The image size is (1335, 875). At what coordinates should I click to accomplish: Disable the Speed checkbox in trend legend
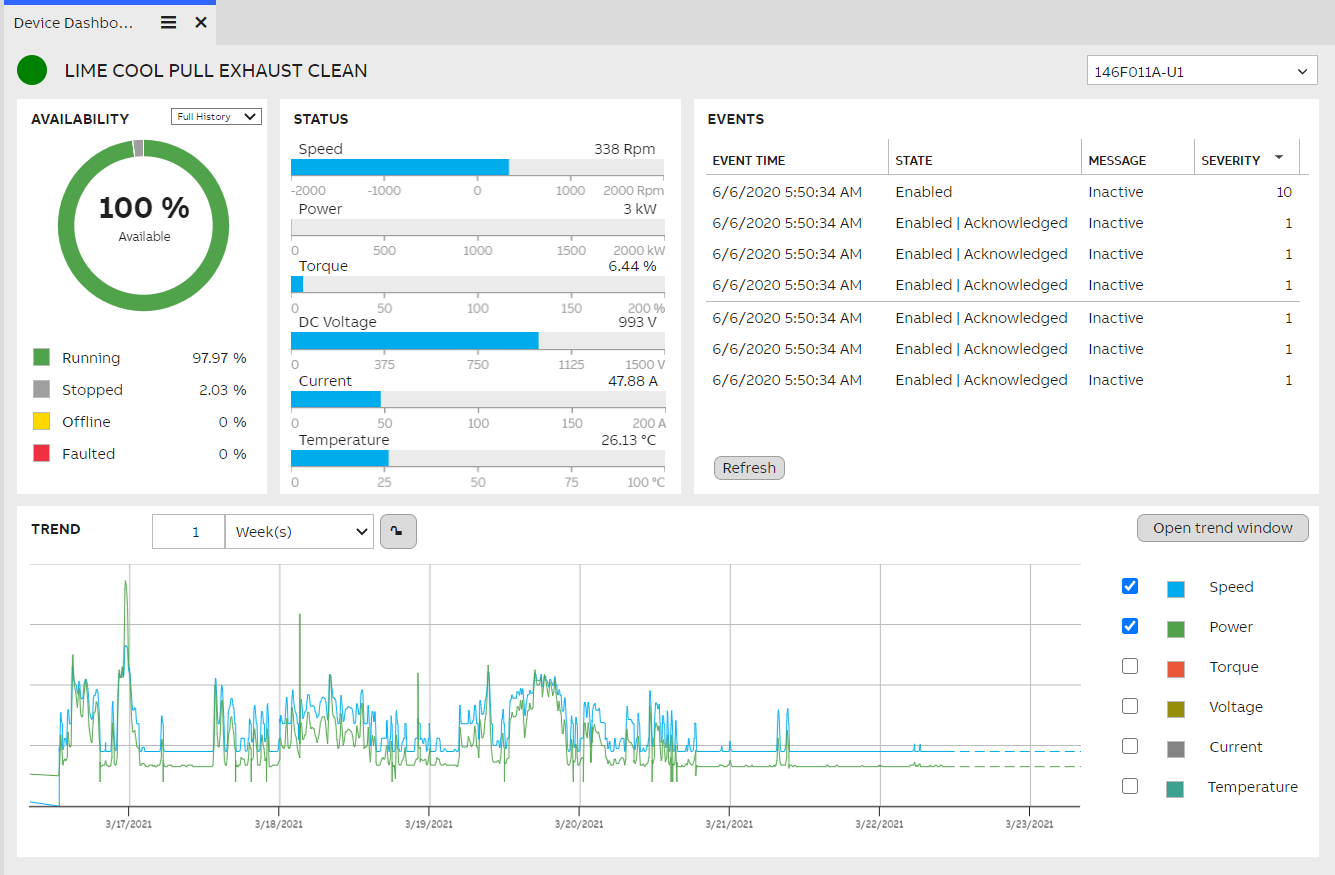click(x=1129, y=586)
